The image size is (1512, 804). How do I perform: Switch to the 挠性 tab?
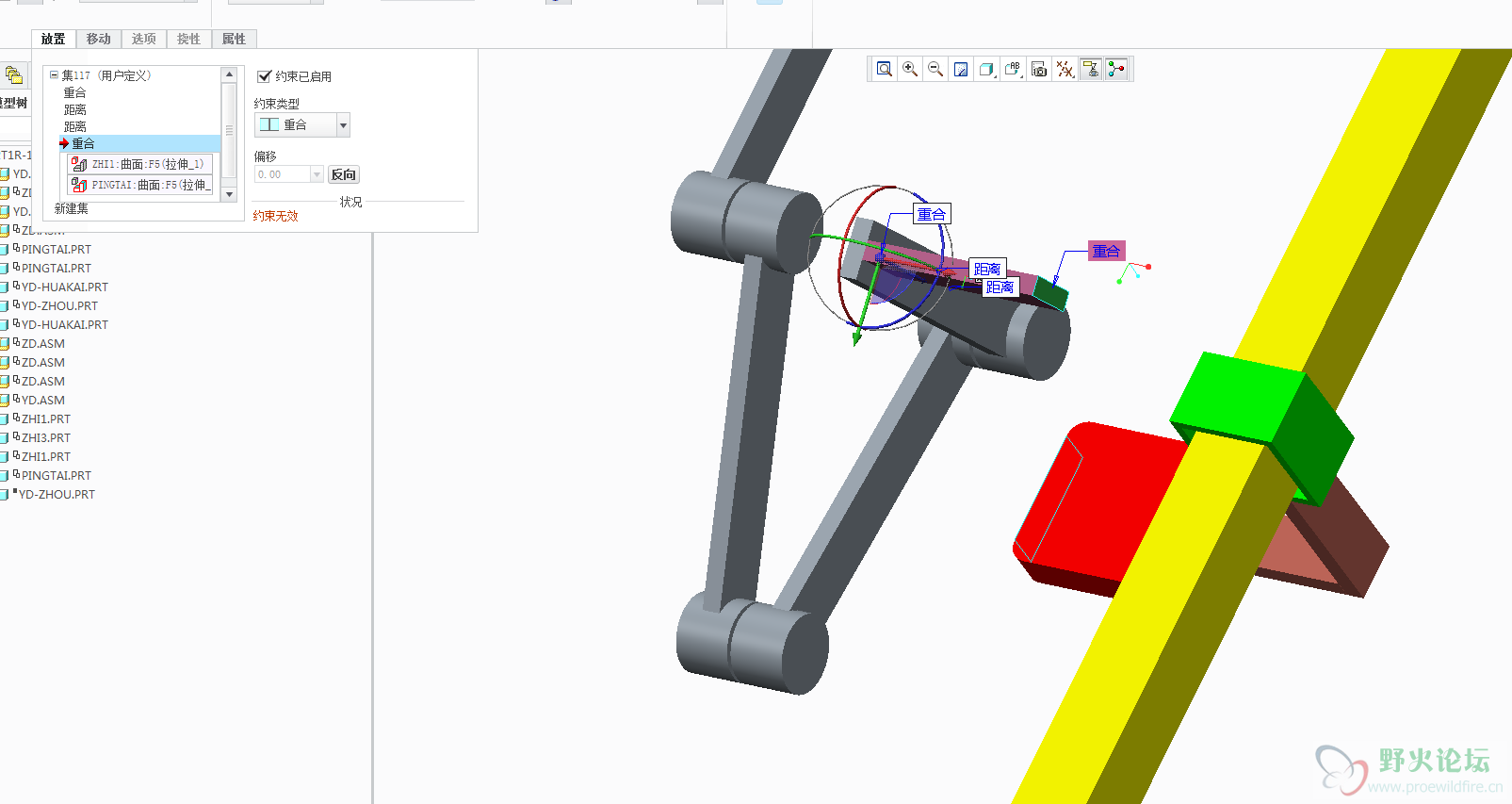pyautogui.click(x=188, y=39)
